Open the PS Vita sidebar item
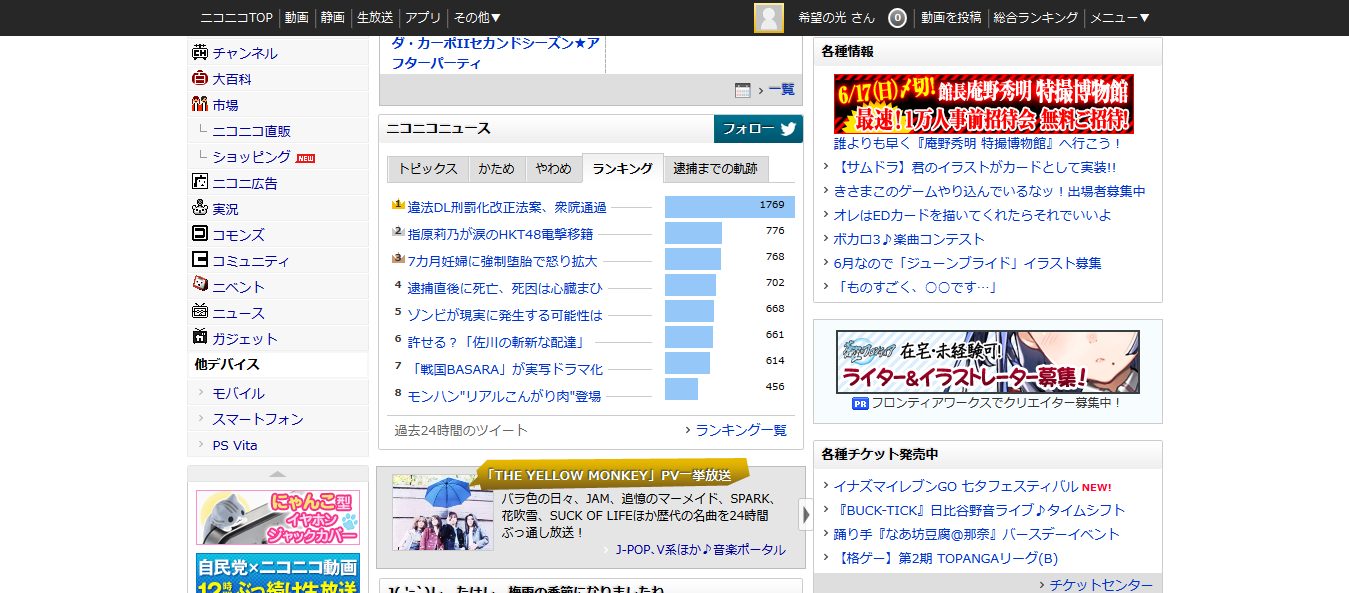 [235, 445]
